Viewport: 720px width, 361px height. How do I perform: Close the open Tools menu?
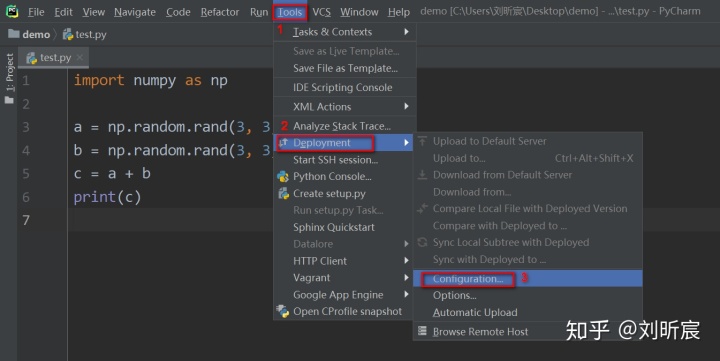point(290,12)
